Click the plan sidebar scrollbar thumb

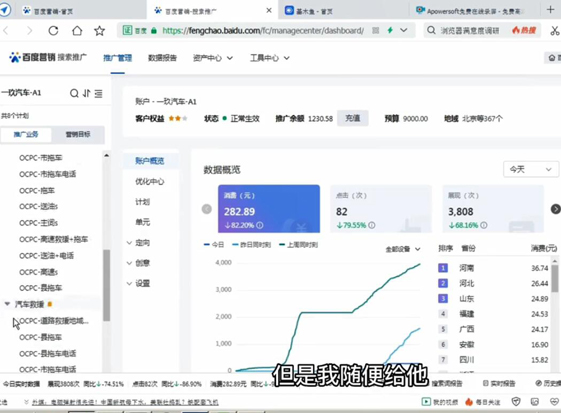(x=106, y=285)
